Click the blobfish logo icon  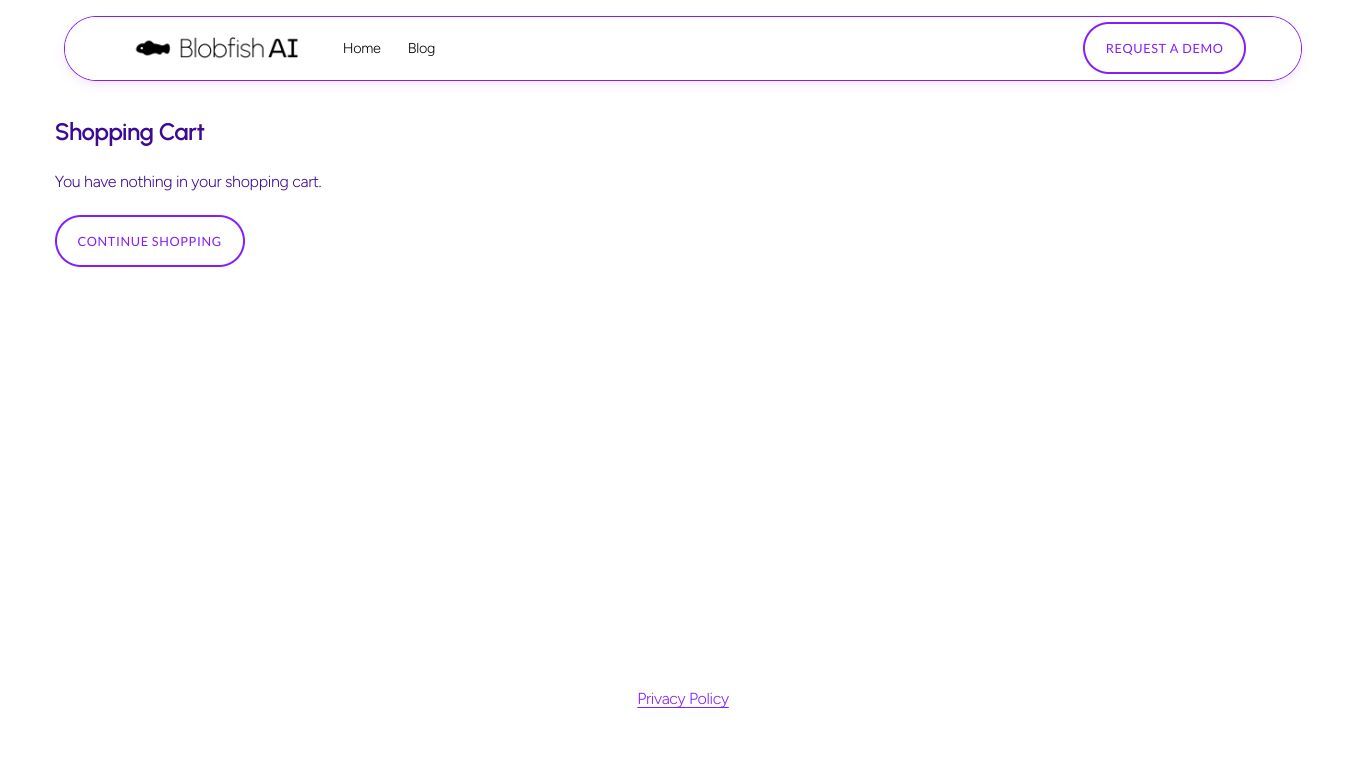(153, 48)
